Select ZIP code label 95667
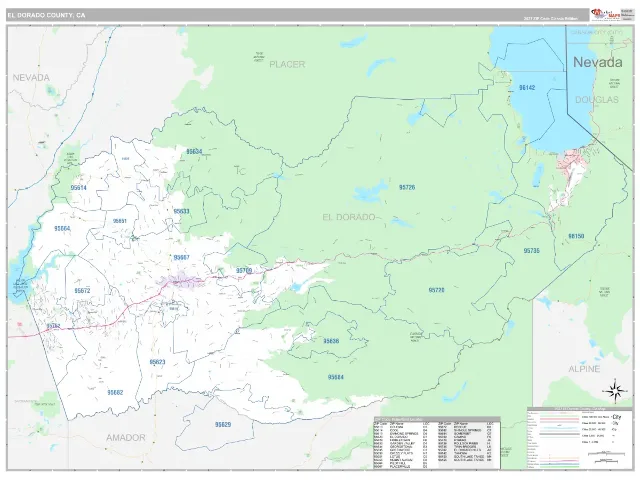This screenshot has width=640, height=480. pyautogui.click(x=181, y=258)
